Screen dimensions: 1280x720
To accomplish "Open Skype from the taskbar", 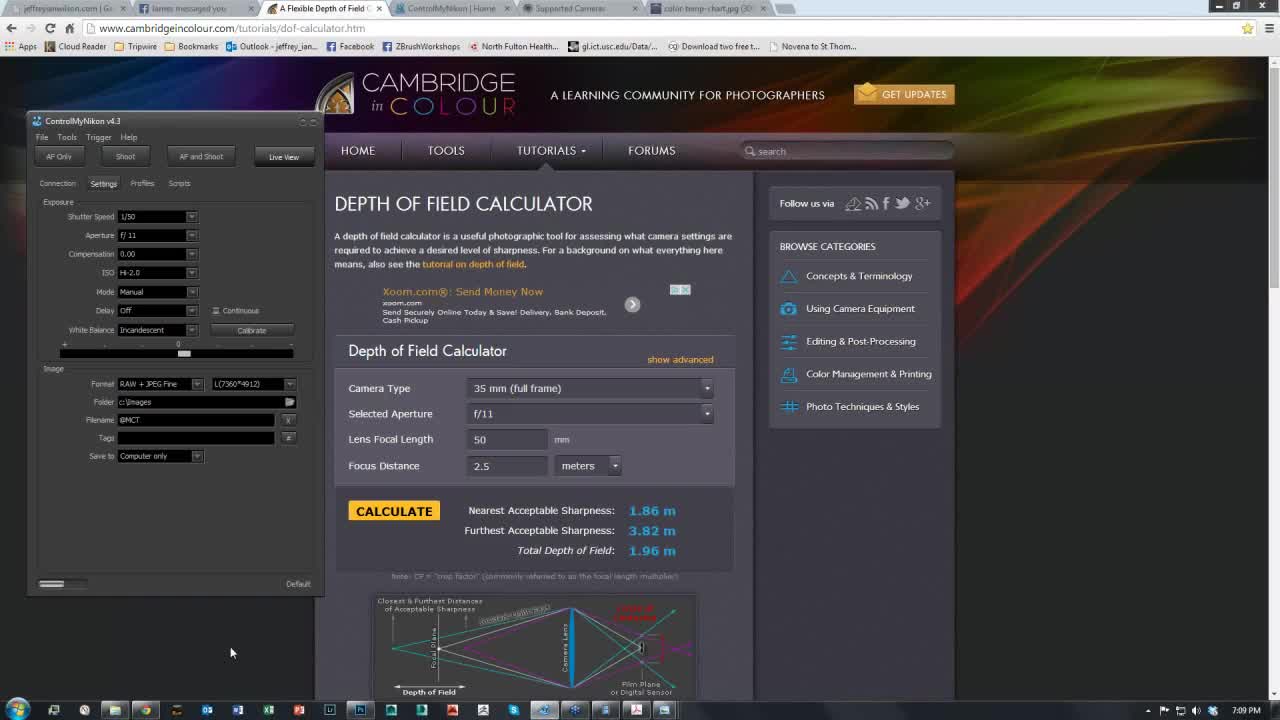I will click(x=514, y=710).
